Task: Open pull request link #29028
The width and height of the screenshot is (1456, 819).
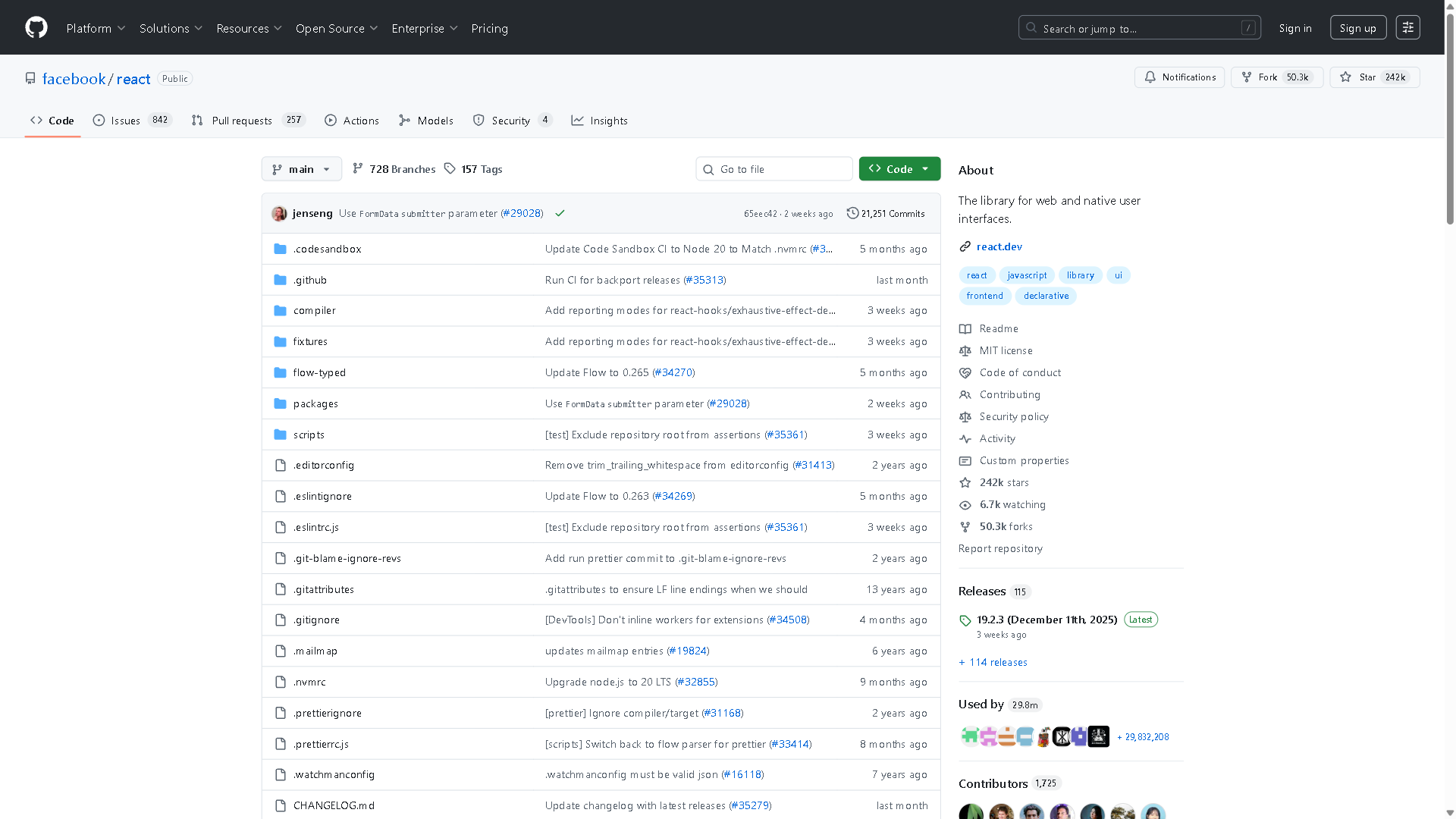Action: 522,213
